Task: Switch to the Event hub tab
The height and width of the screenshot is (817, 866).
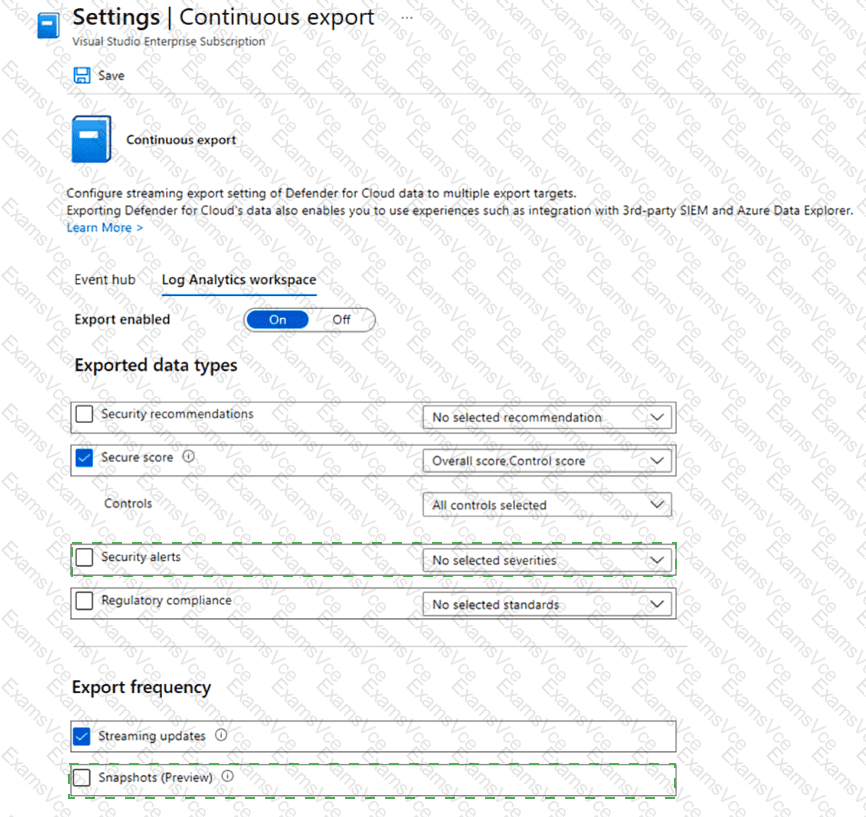Action: (105, 280)
